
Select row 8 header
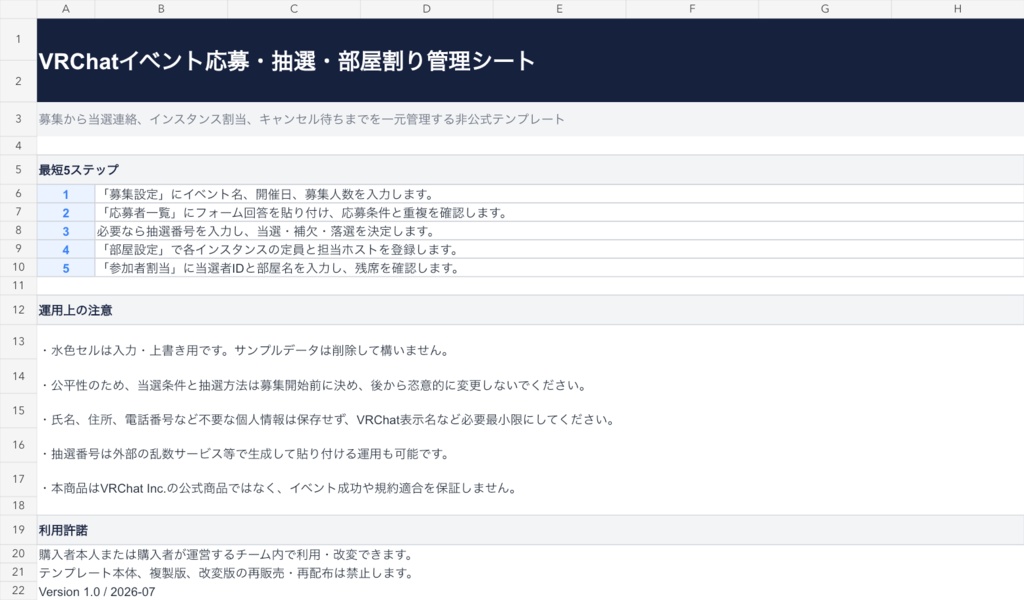point(18,230)
